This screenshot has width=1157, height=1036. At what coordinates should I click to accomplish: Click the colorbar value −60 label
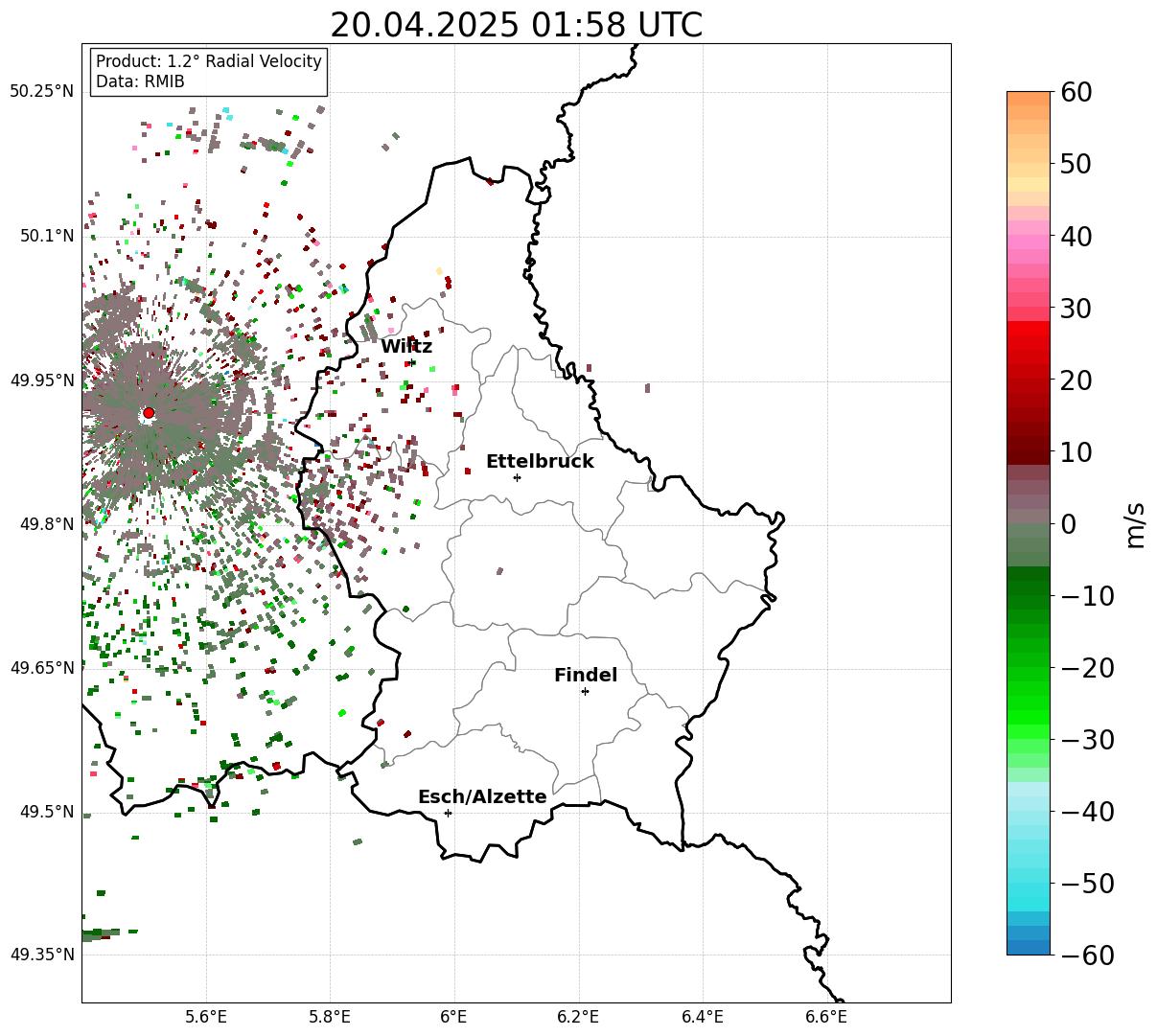tap(1088, 955)
